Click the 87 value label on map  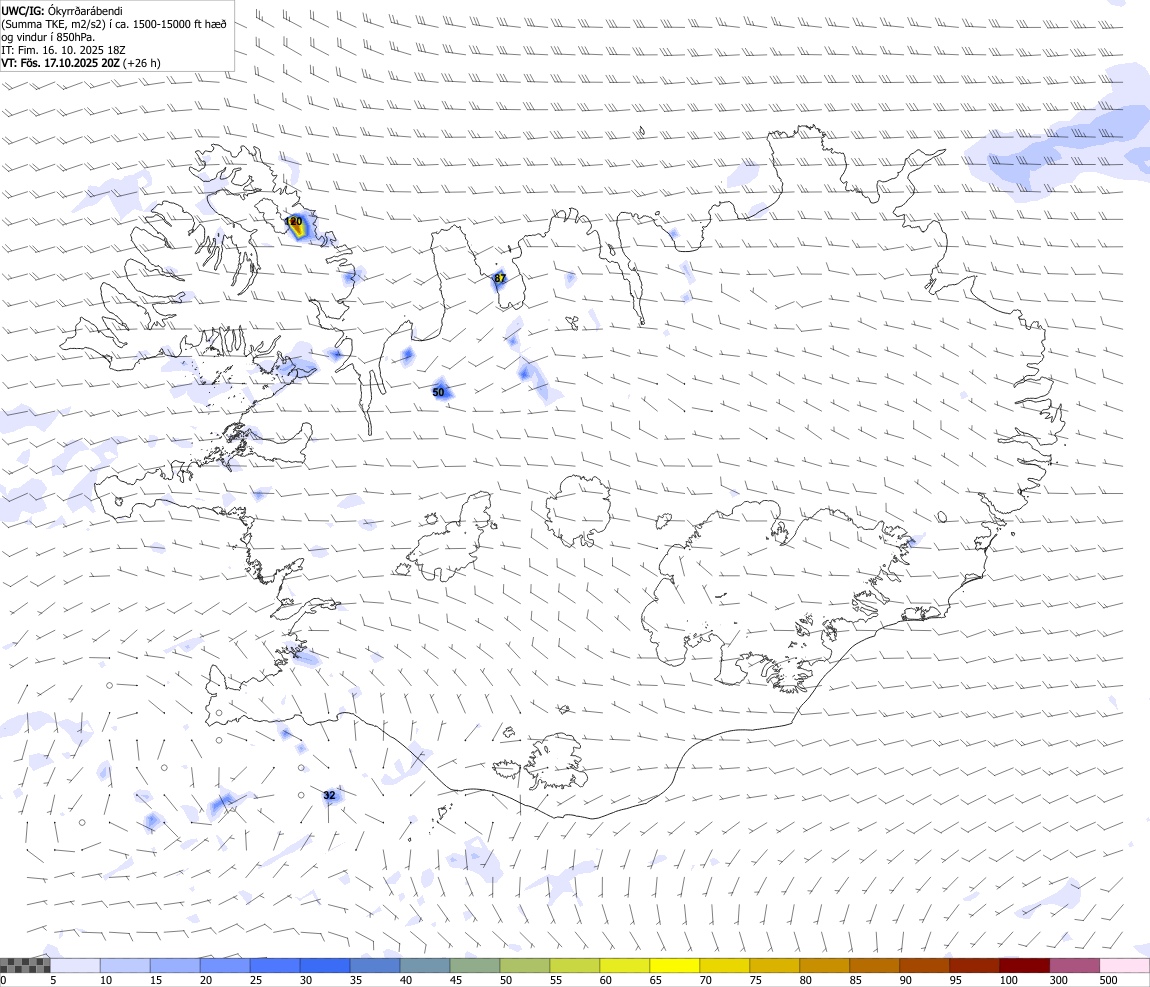(x=499, y=278)
